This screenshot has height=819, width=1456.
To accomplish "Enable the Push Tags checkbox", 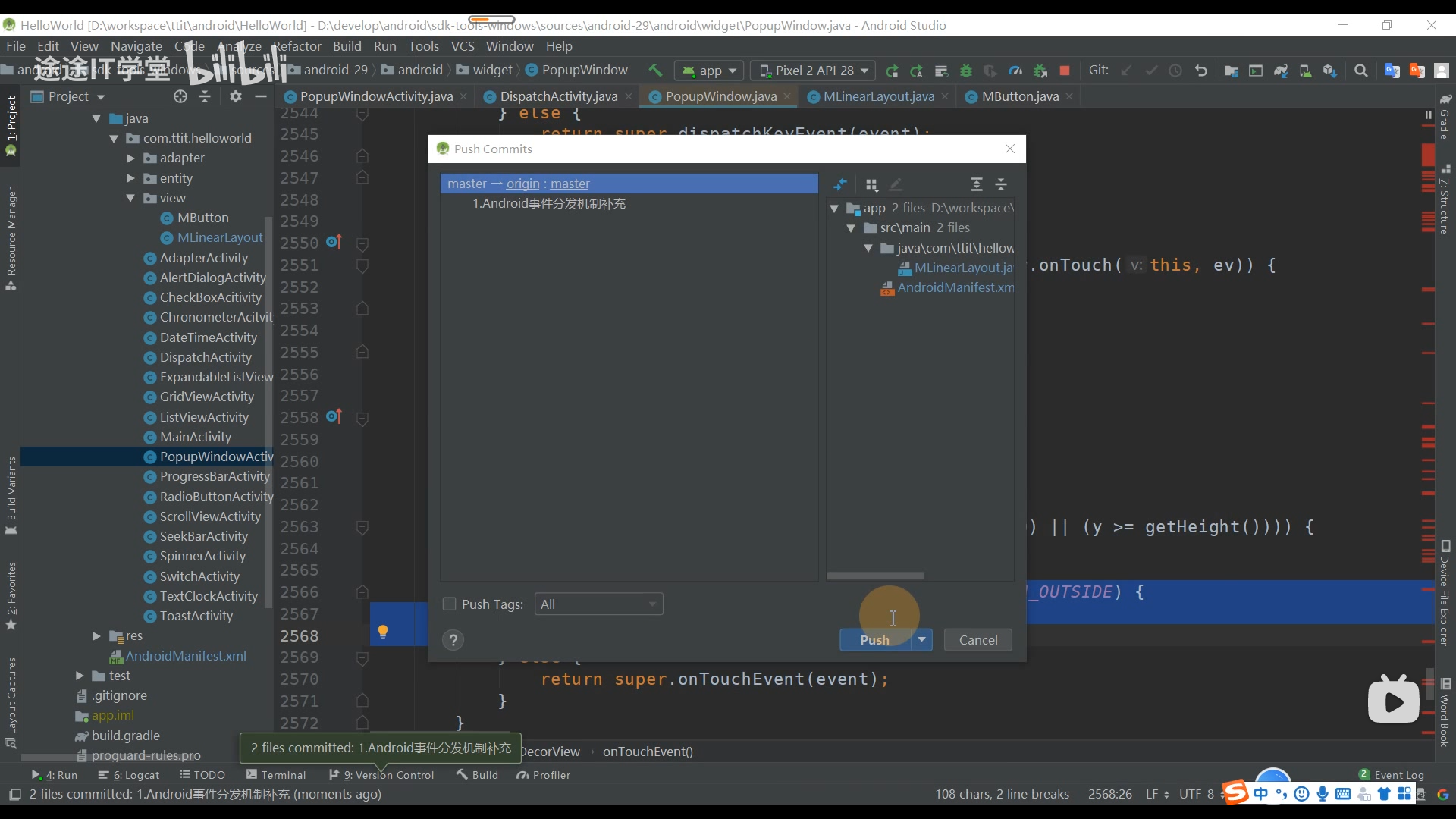I will point(449,604).
